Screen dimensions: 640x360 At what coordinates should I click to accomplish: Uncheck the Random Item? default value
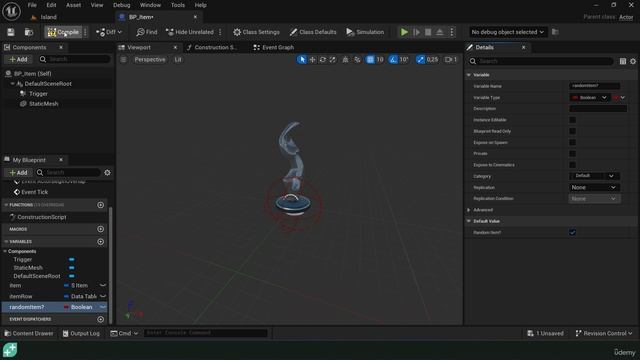click(x=573, y=232)
